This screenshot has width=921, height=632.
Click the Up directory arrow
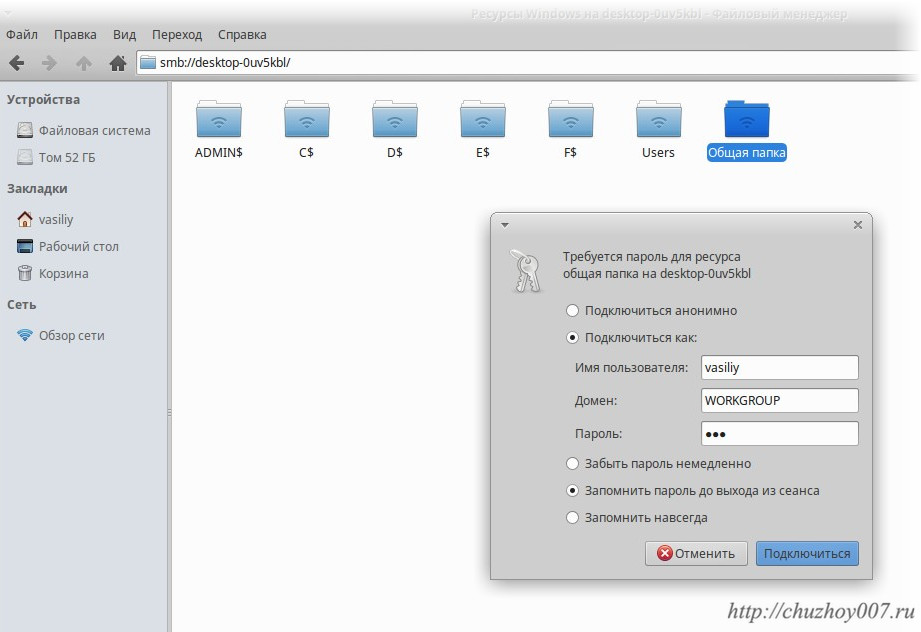pos(84,63)
